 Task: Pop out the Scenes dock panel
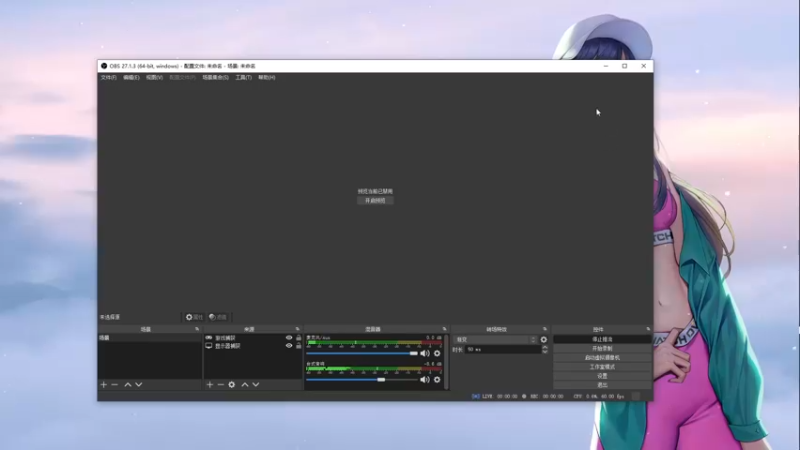pyautogui.click(x=197, y=329)
